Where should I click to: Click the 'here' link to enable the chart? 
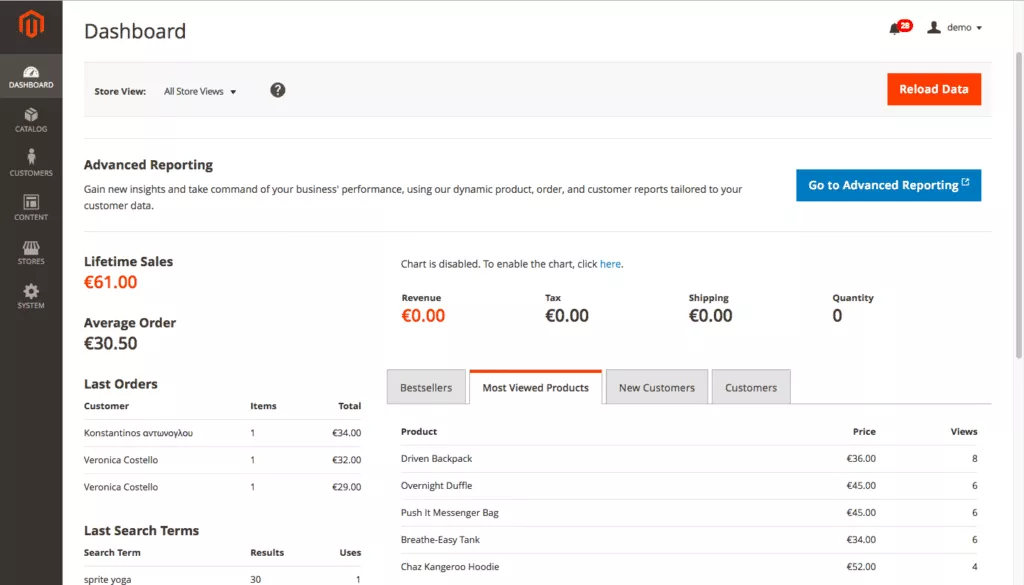610,264
